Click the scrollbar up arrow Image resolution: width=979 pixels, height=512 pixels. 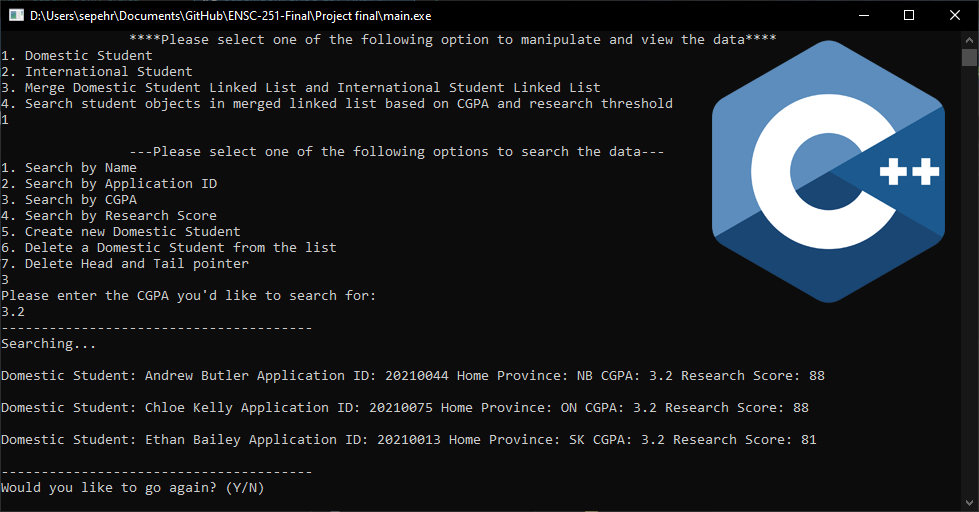pos(969,39)
